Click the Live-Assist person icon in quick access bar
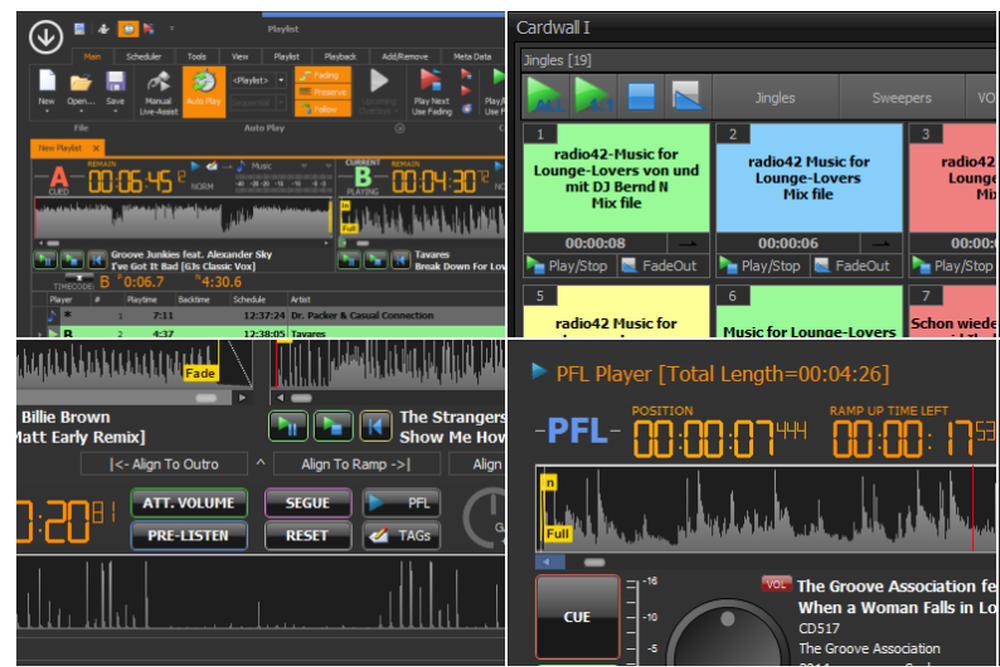1000x667 pixels. click(103, 29)
